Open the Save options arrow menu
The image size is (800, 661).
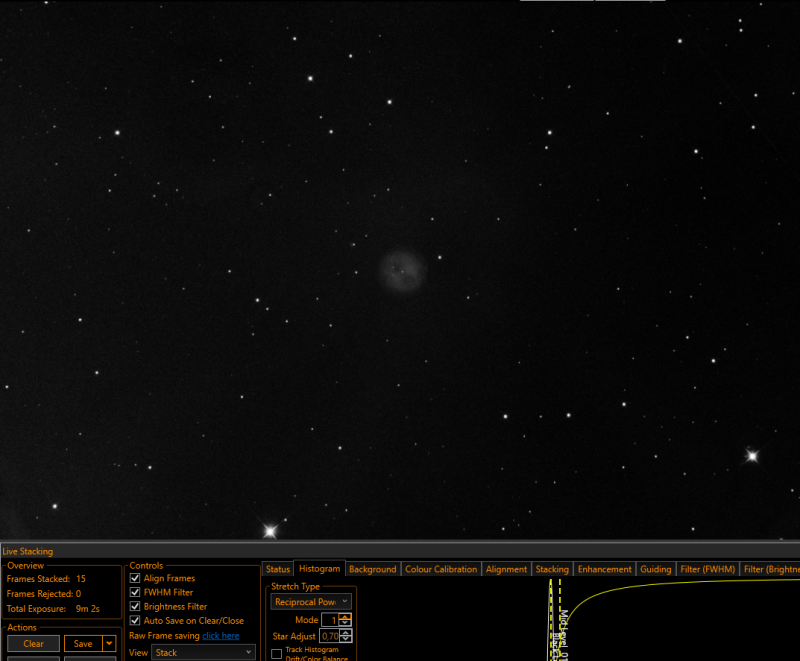coord(109,644)
